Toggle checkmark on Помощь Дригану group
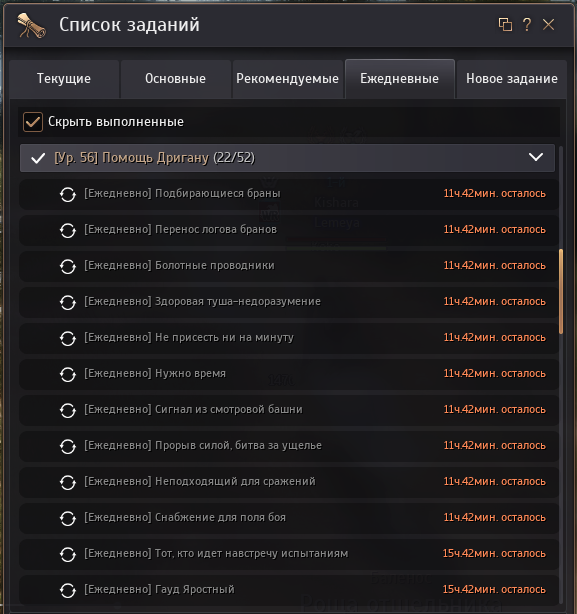This screenshot has width=577, height=614. [x=38, y=158]
